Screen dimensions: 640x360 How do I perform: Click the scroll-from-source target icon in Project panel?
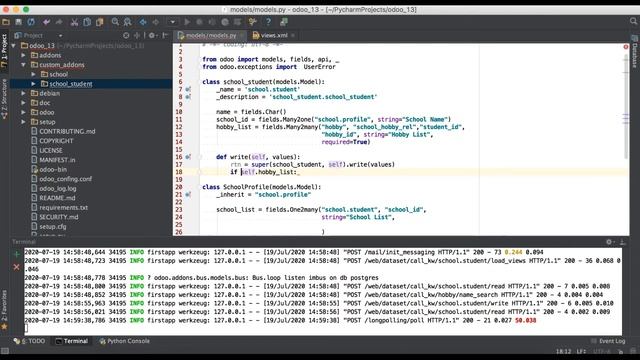tap(126, 36)
